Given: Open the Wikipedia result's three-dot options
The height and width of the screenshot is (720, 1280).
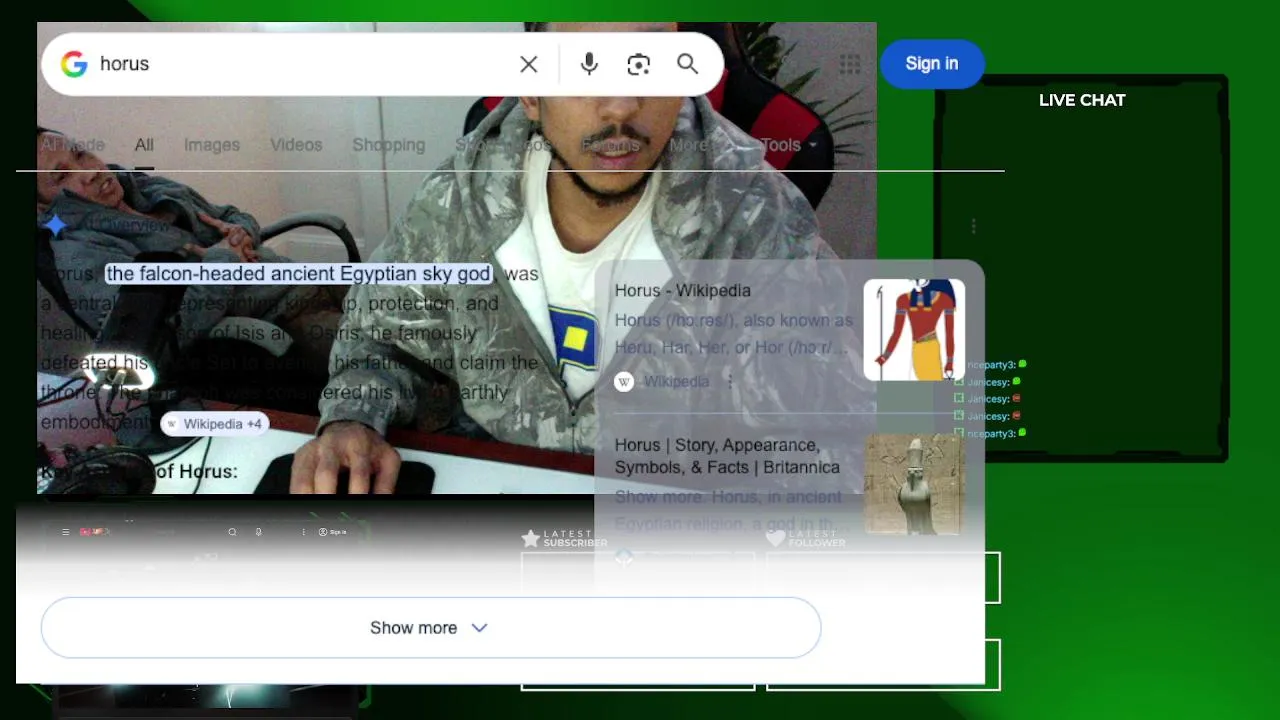Looking at the screenshot, I should pyautogui.click(x=730, y=382).
